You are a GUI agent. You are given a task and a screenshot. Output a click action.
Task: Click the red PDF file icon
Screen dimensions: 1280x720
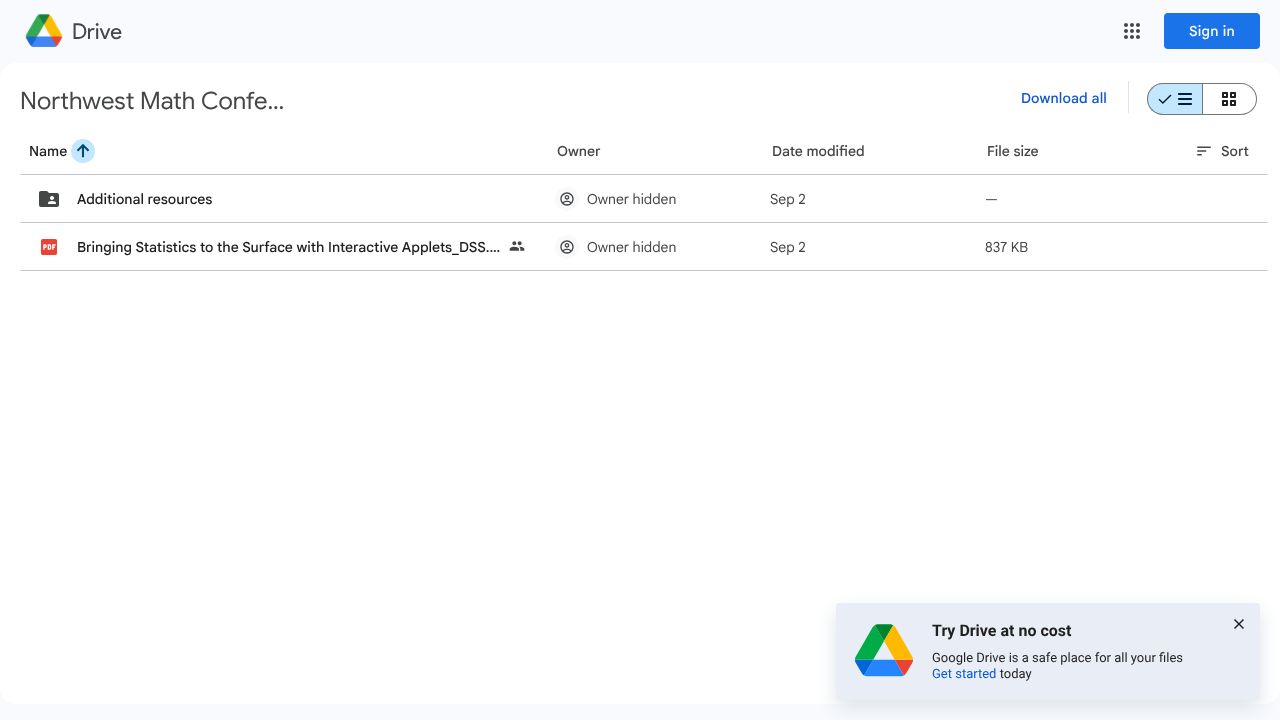pyautogui.click(x=49, y=247)
